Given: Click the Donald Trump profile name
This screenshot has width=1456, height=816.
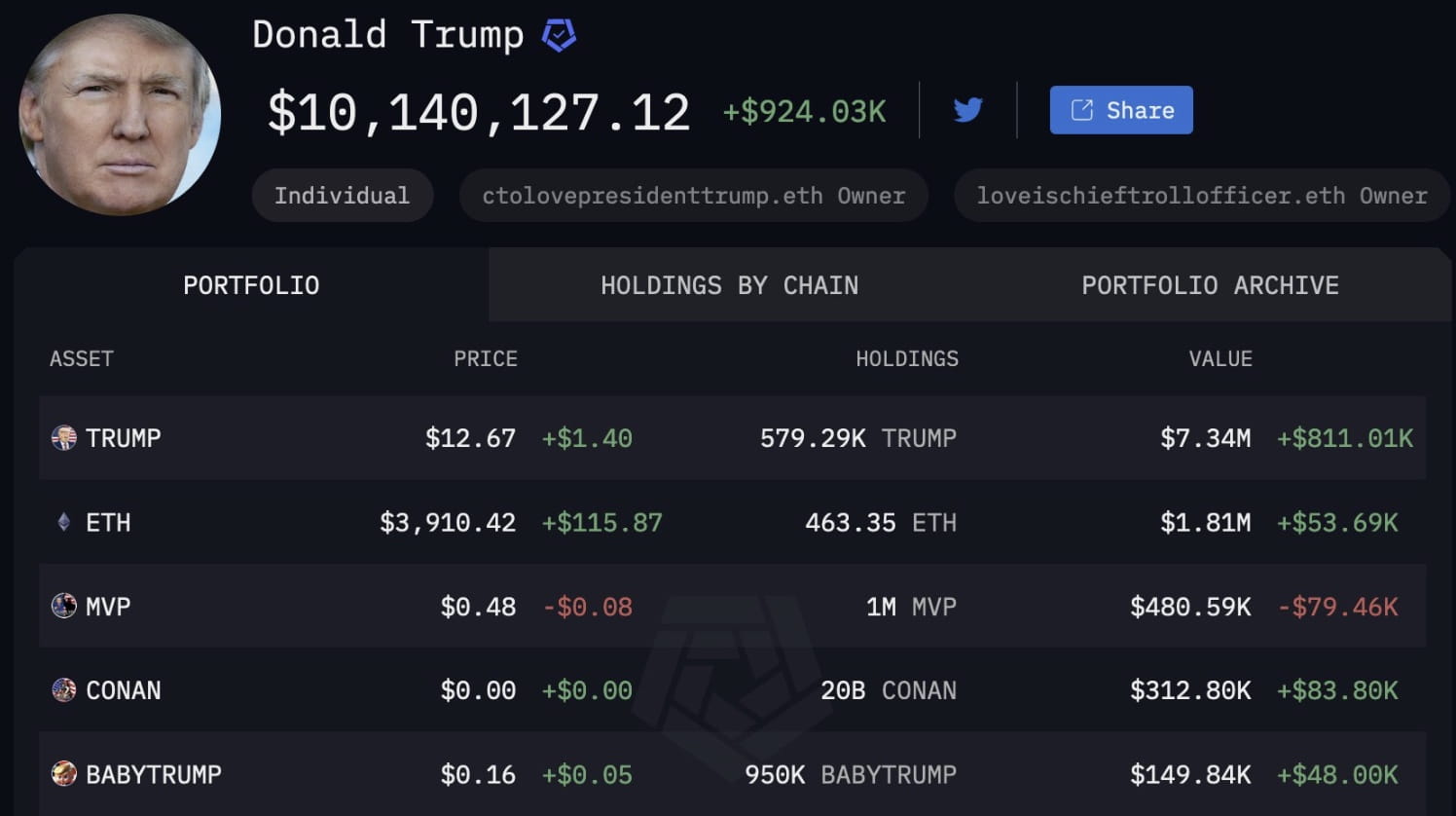Looking at the screenshot, I should tap(387, 33).
